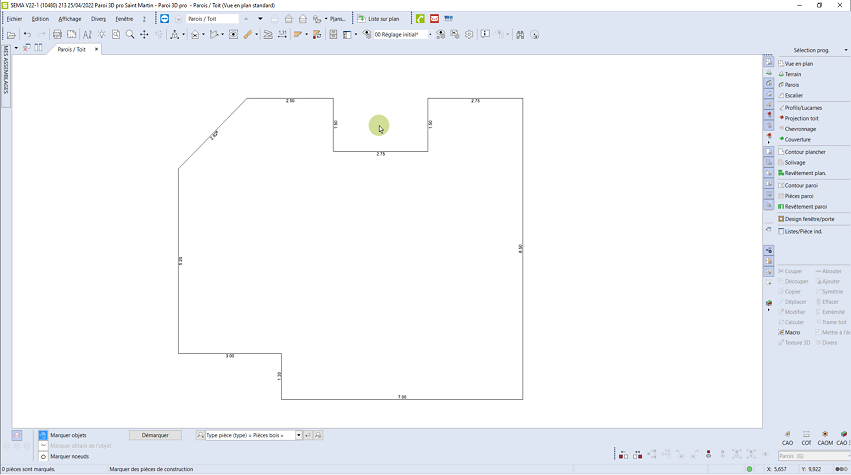This screenshot has width=851, height=475.
Task: Click the Démarquer button
Action: (x=155, y=436)
